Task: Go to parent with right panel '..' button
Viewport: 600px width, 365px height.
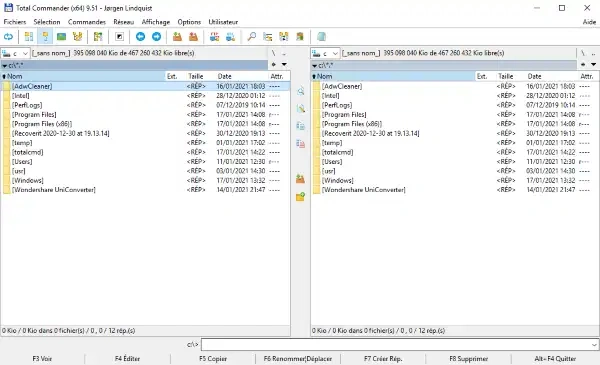Action: [593, 53]
